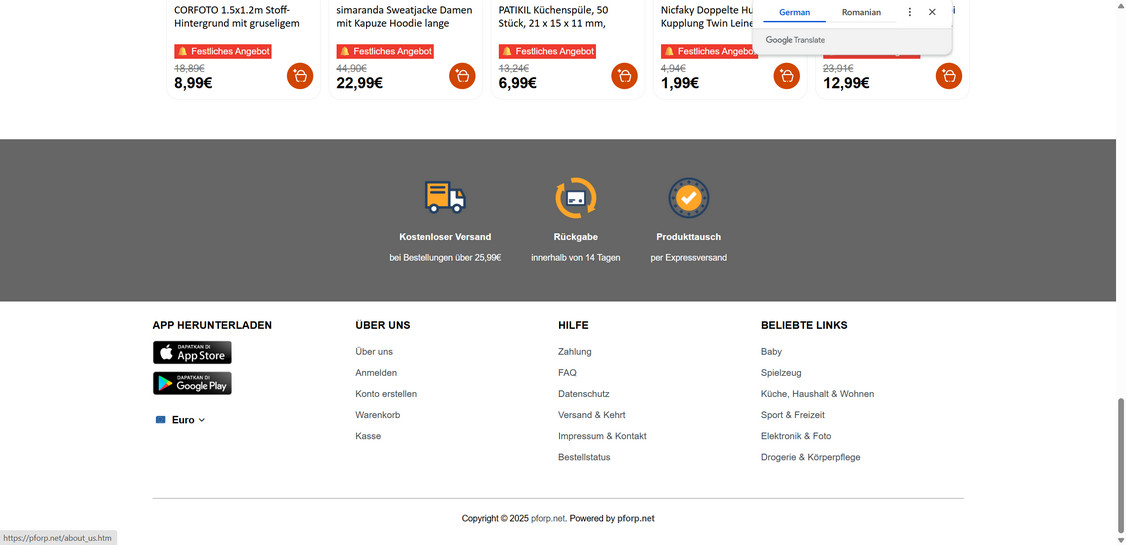Click the innerhalb von 14 Tagen text
Viewport: 1126px width, 545px height.
coord(576,258)
